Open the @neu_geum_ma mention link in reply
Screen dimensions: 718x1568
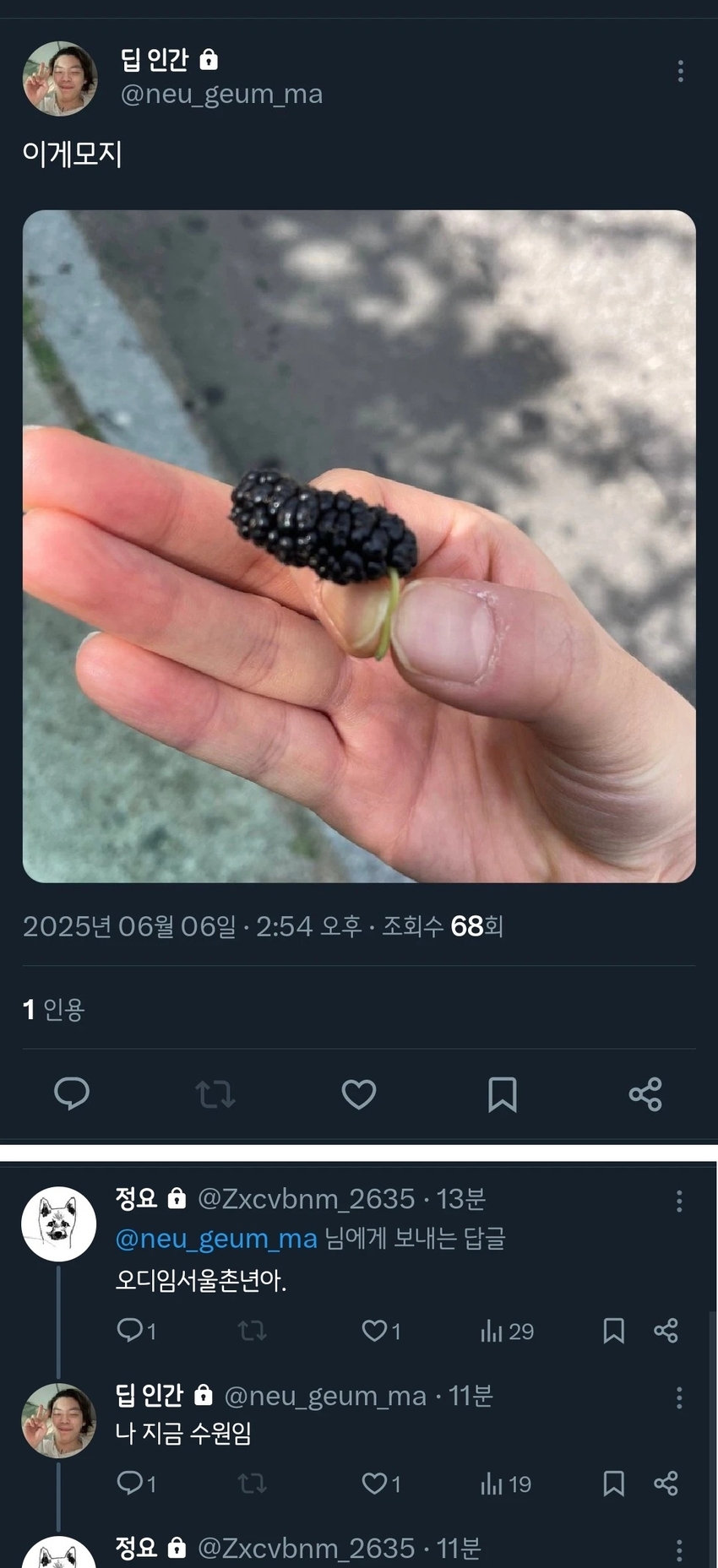click(x=216, y=1239)
